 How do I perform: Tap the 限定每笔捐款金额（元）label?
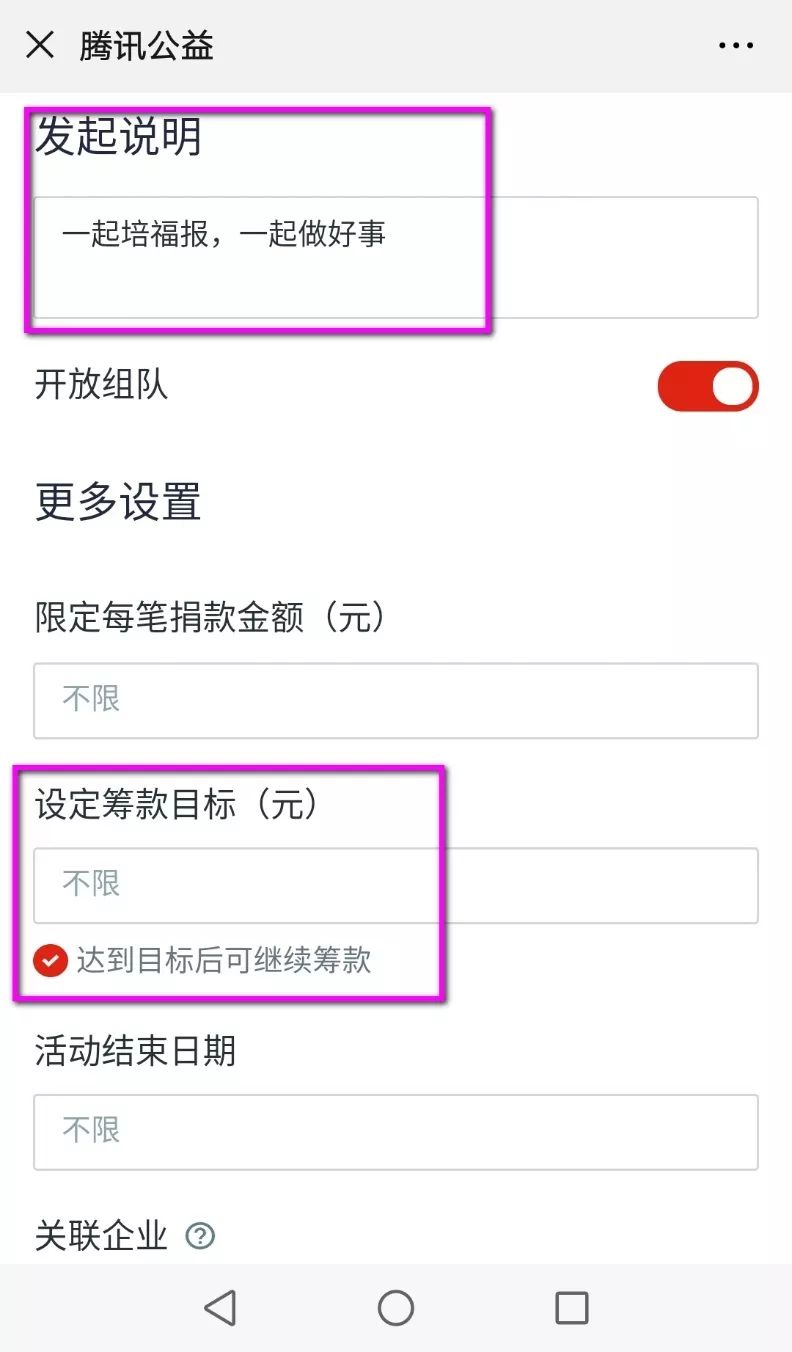click(210, 618)
